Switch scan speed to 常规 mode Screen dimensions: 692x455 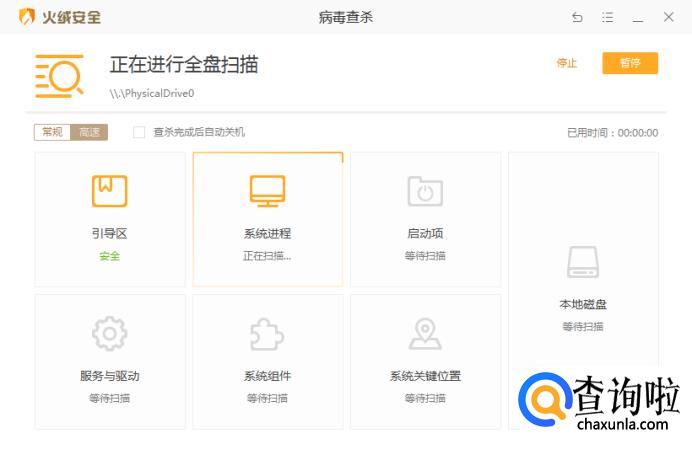pyautogui.click(x=52, y=132)
